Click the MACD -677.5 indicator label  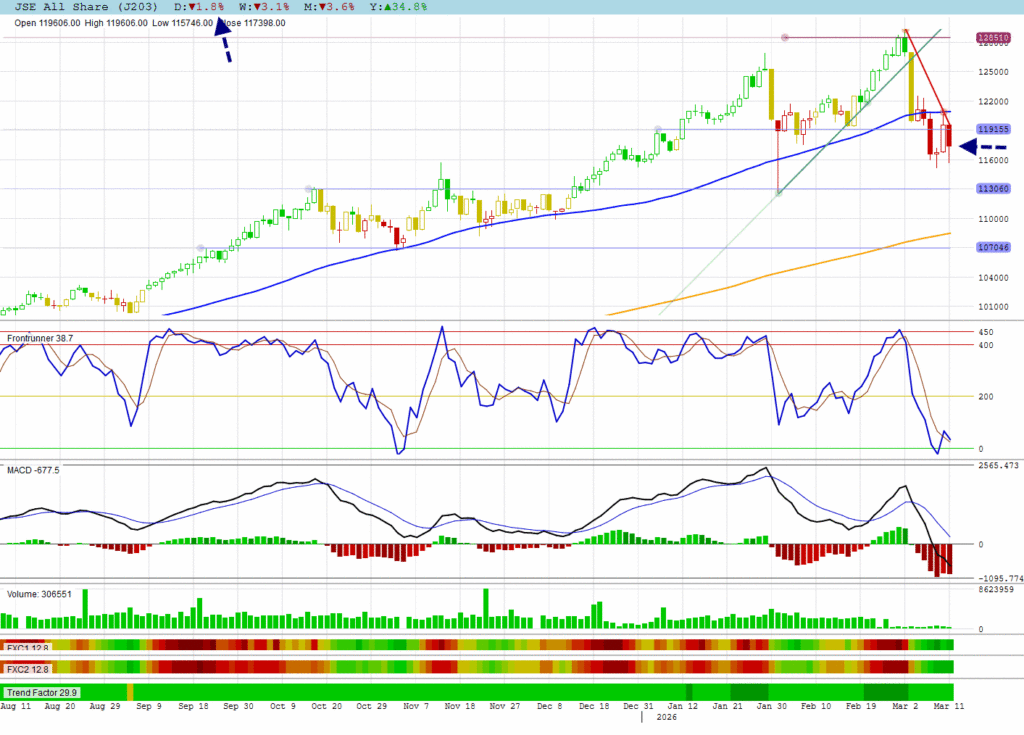click(x=30, y=468)
